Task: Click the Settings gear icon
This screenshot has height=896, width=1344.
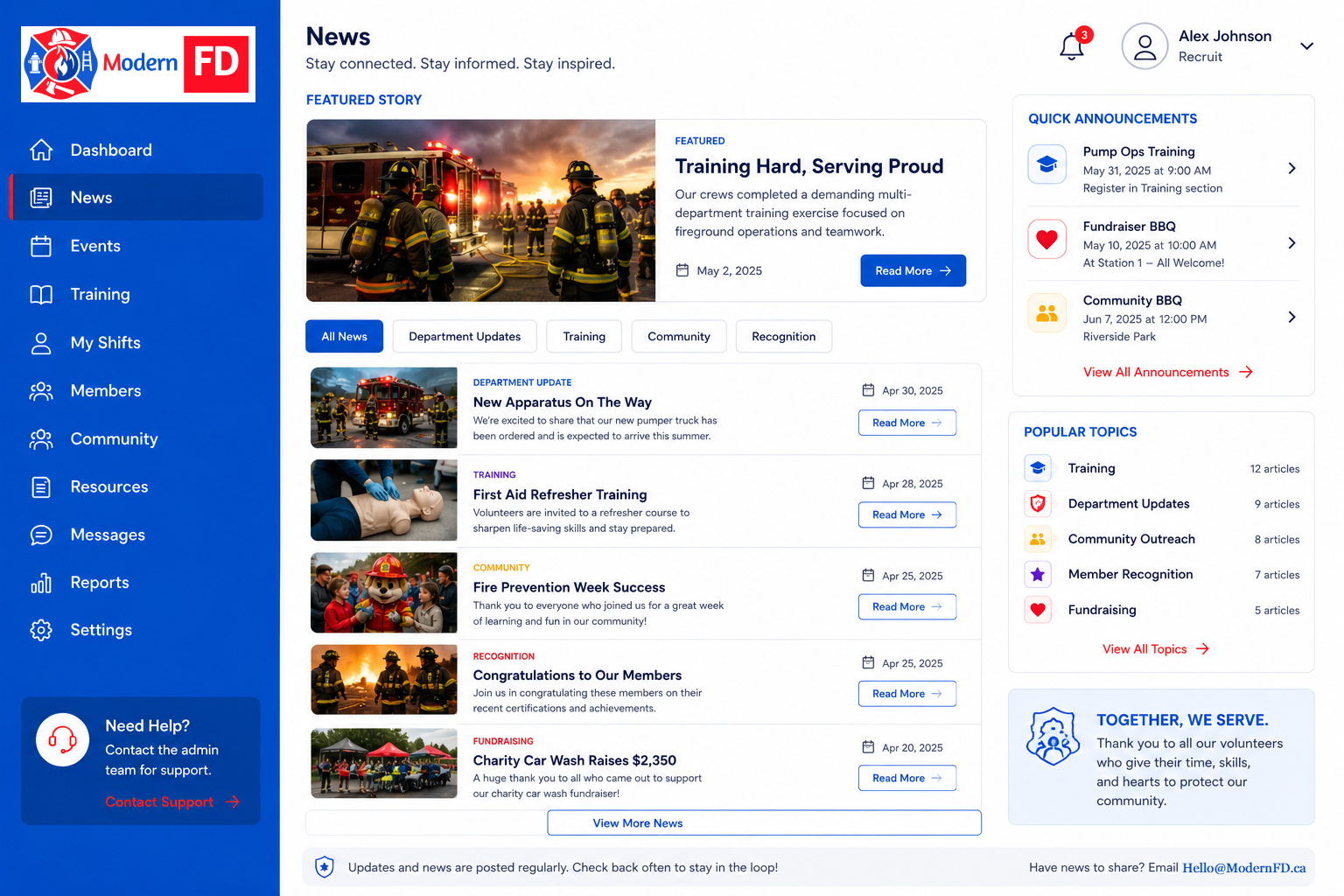Action: pyautogui.click(x=41, y=630)
